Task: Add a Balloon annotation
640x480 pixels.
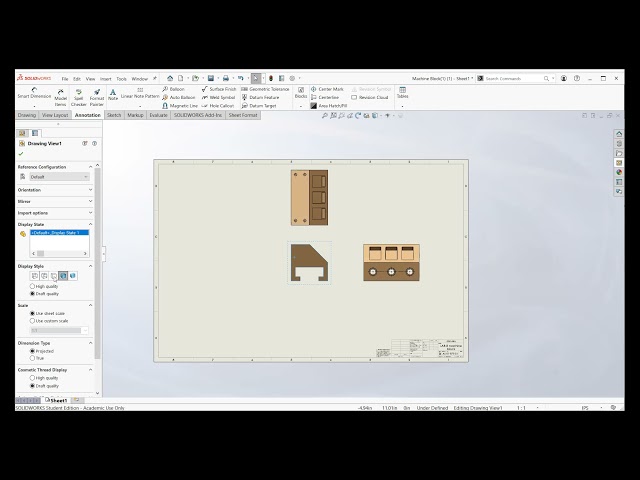Action: [173, 89]
